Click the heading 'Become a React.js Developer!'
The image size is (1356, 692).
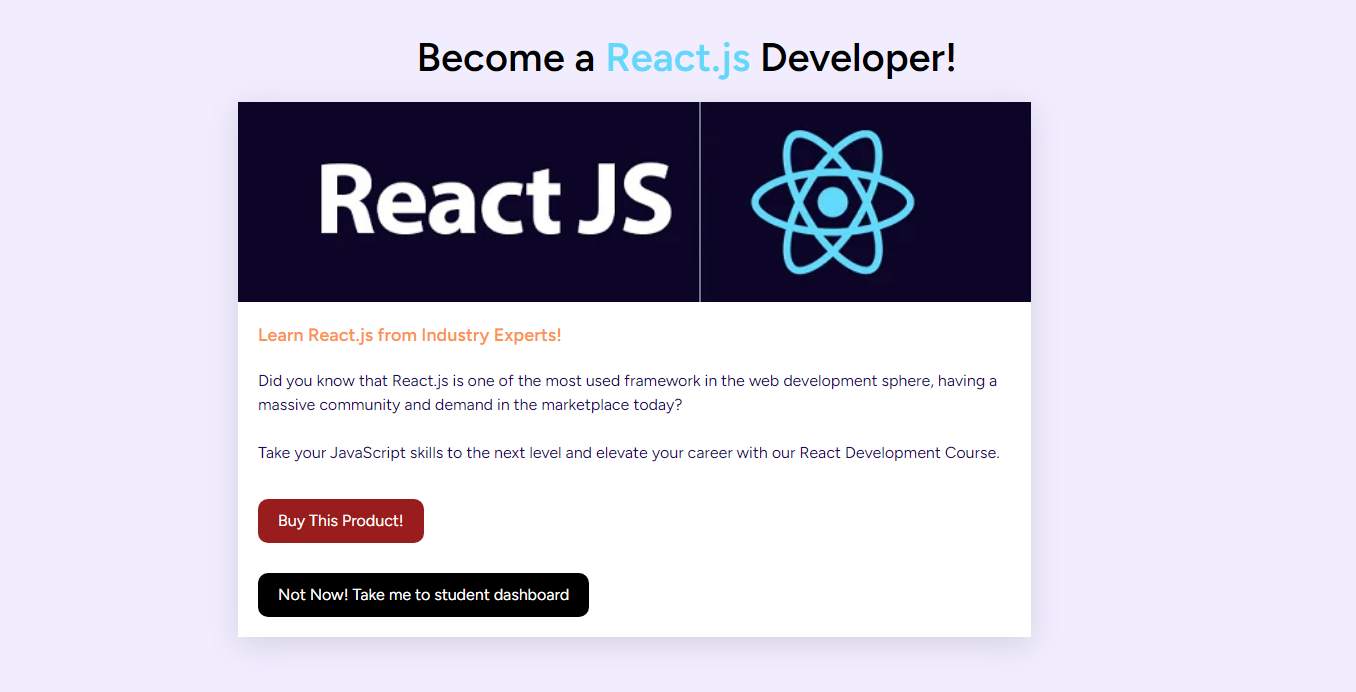pos(687,58)
